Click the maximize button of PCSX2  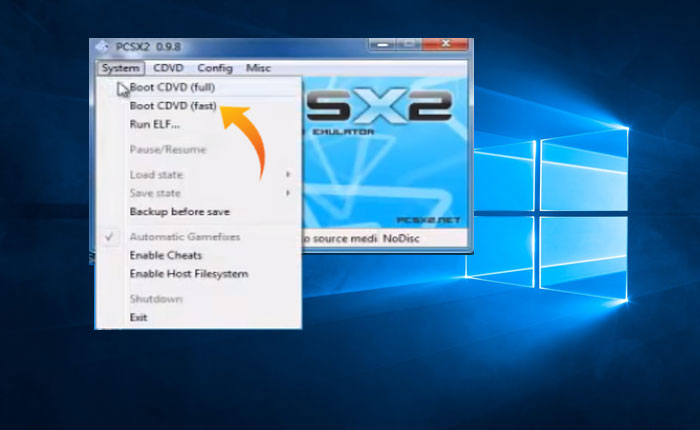click(x=408, y=44)
